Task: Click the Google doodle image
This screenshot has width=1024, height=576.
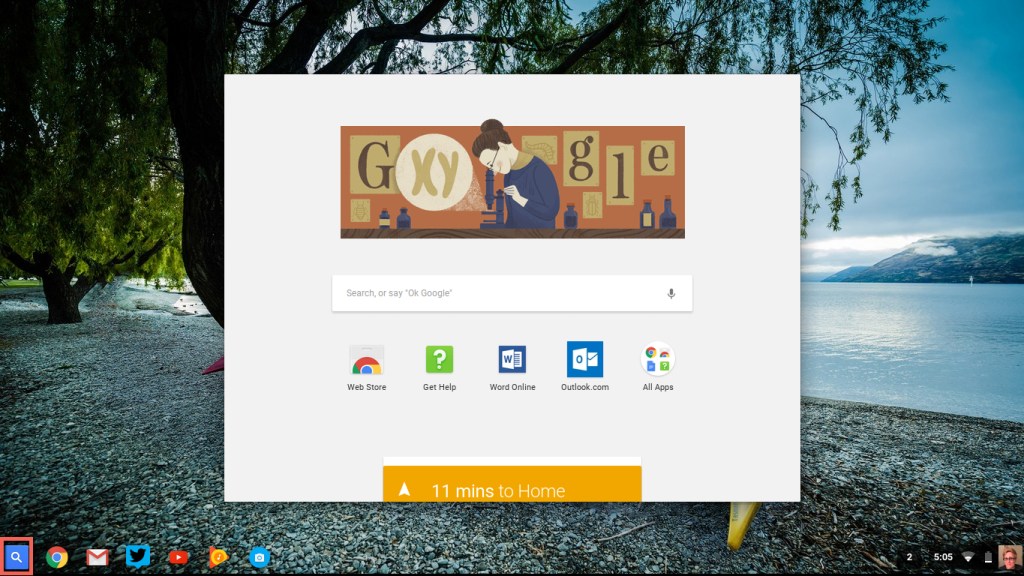Action: [x=512, y=181]
